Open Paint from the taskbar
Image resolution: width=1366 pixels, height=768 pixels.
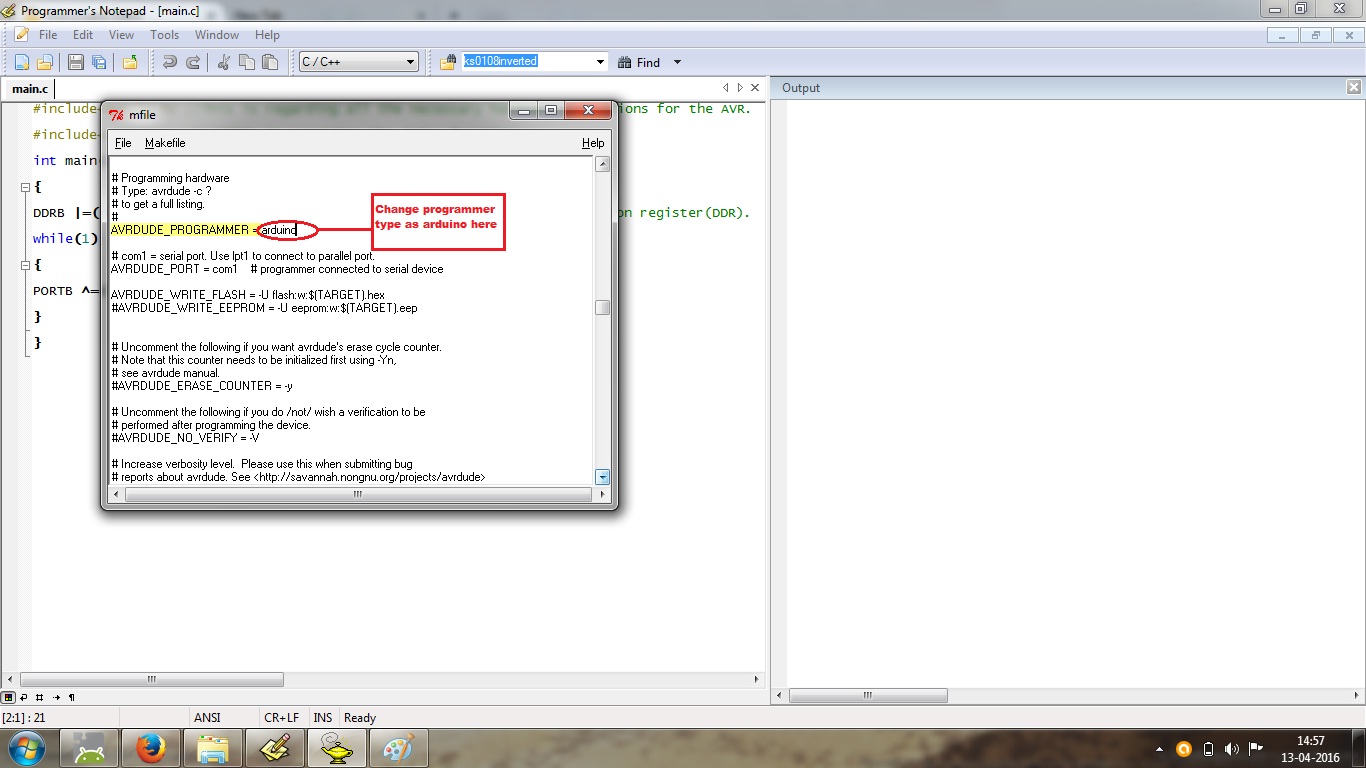point(399,748)
